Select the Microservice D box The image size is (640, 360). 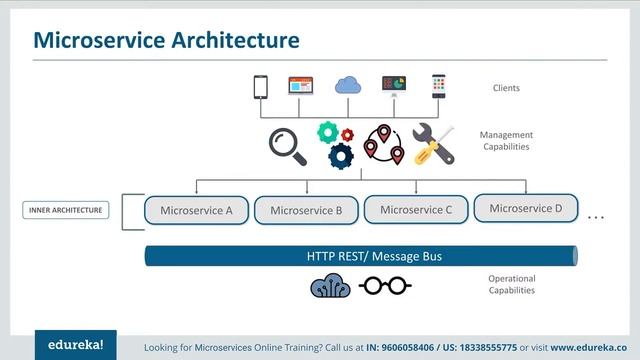coord(526,208)
